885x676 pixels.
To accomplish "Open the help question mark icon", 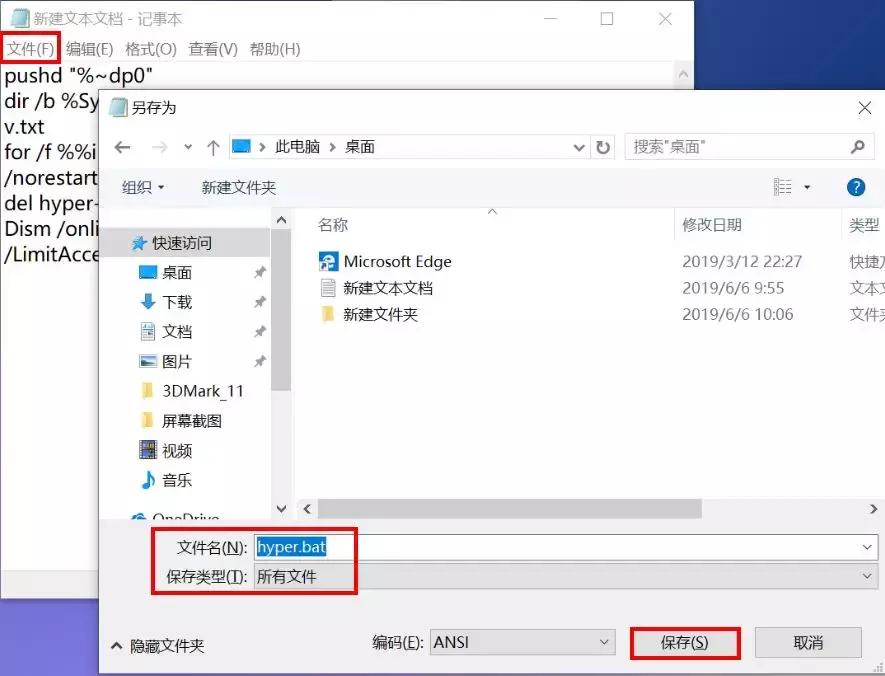I will click(857, 187).
